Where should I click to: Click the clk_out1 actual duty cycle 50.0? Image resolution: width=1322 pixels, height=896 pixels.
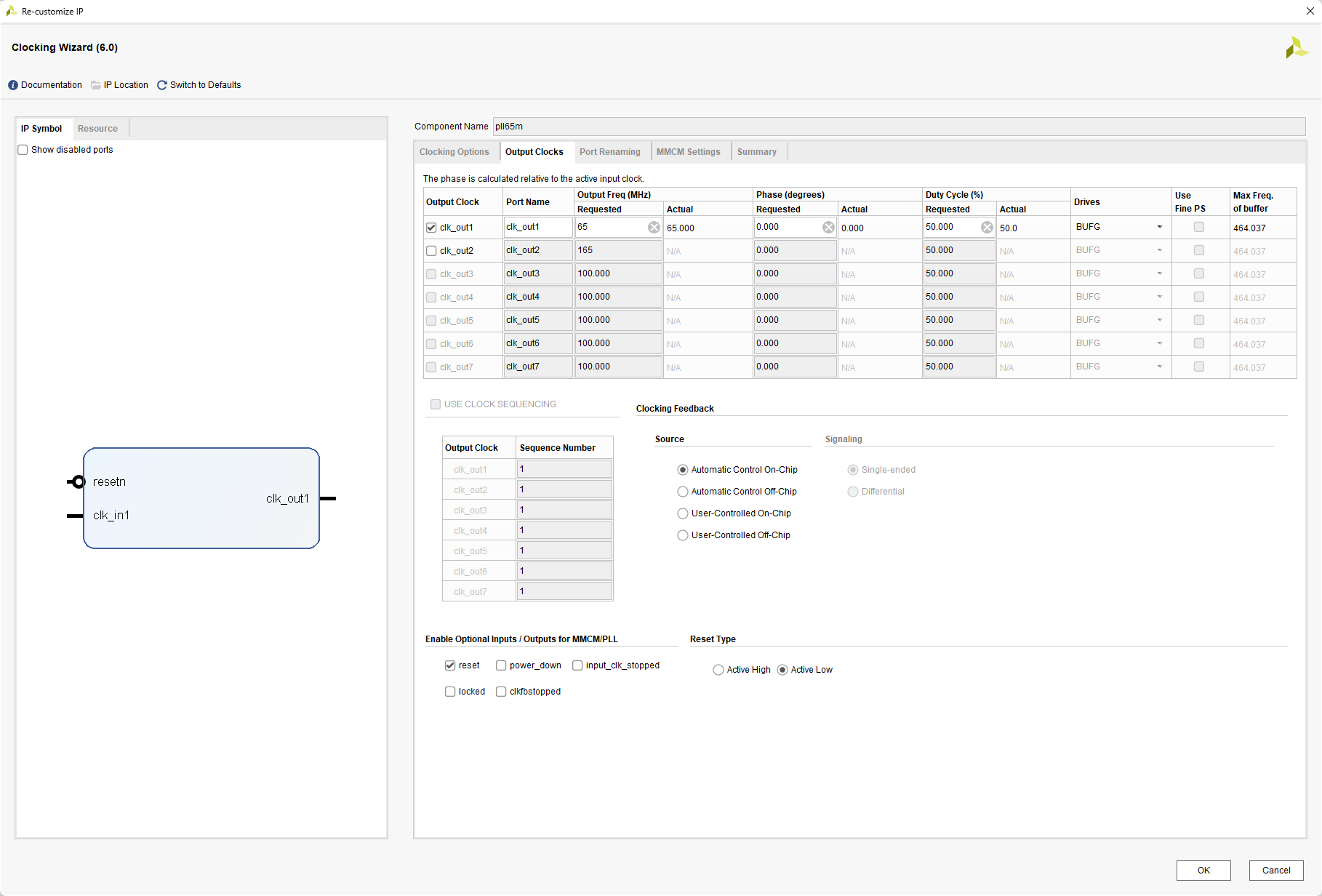1009,228
